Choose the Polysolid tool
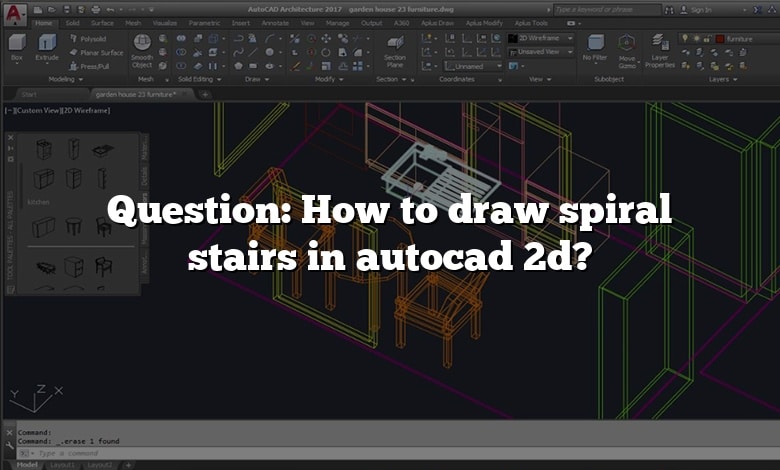 pyautogui.click(x=92, y=39)
